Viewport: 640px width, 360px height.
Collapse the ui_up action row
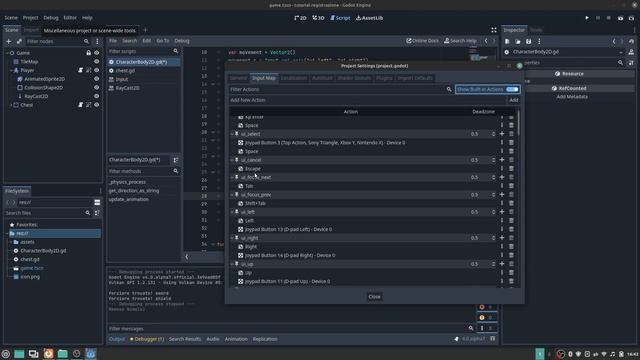pyautogui.click(x=232, y=264)
